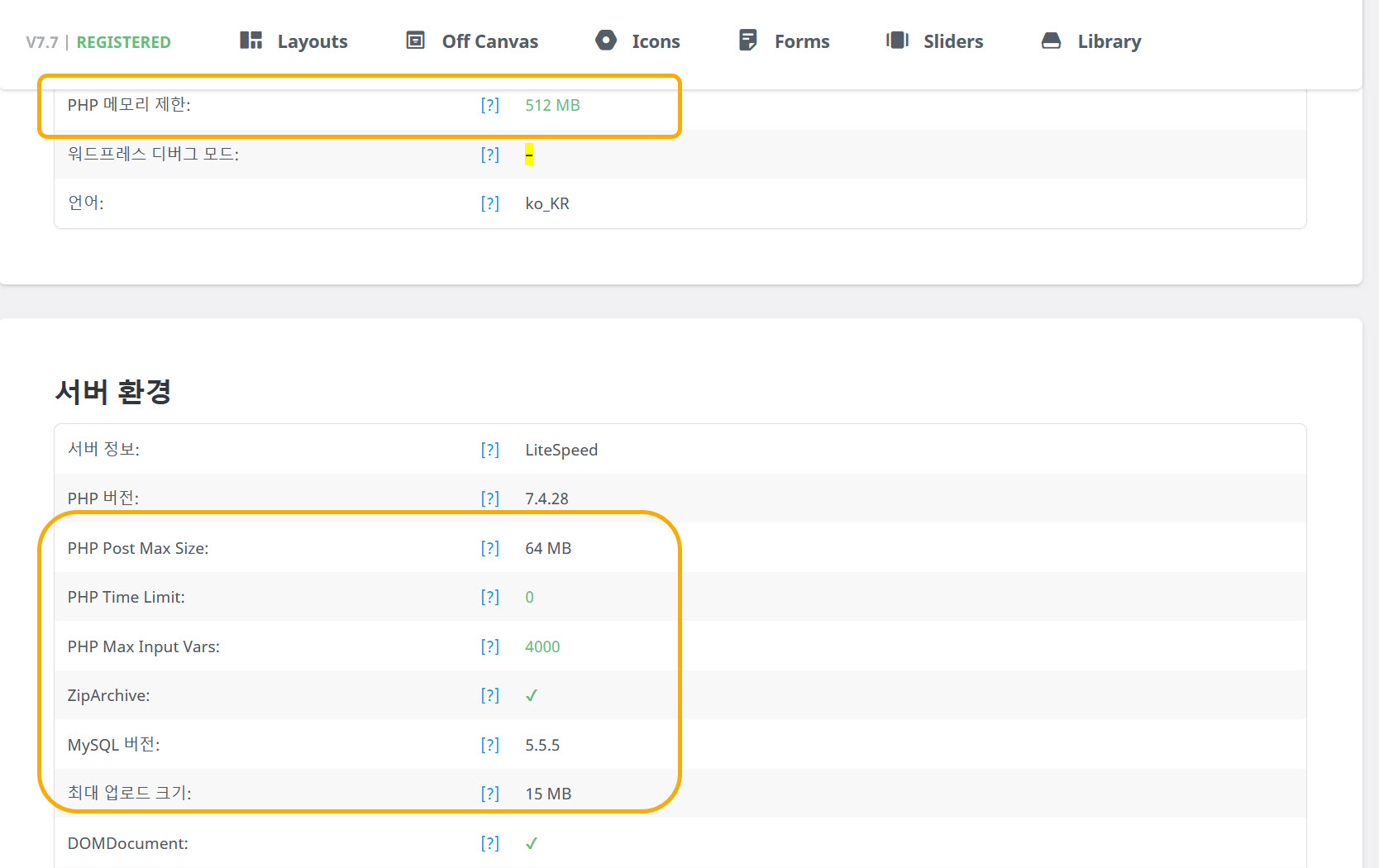Click the 워드프레스 디버그 모드 label
Viewport: 1379px width, 868px height.
153,155
